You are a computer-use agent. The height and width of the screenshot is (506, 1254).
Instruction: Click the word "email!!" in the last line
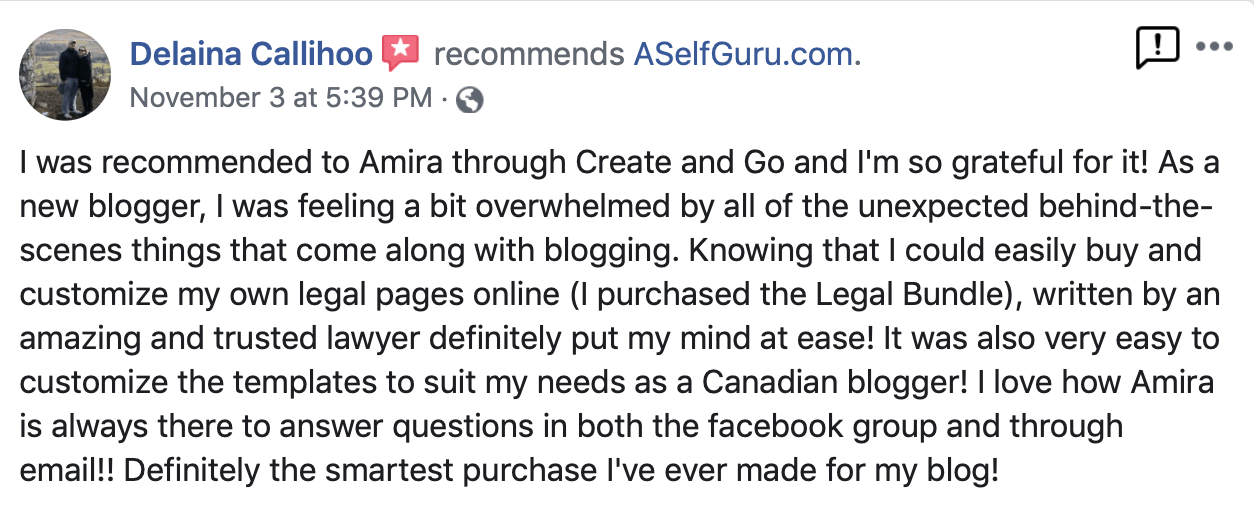pyautogui.click(x=63, y=469)
